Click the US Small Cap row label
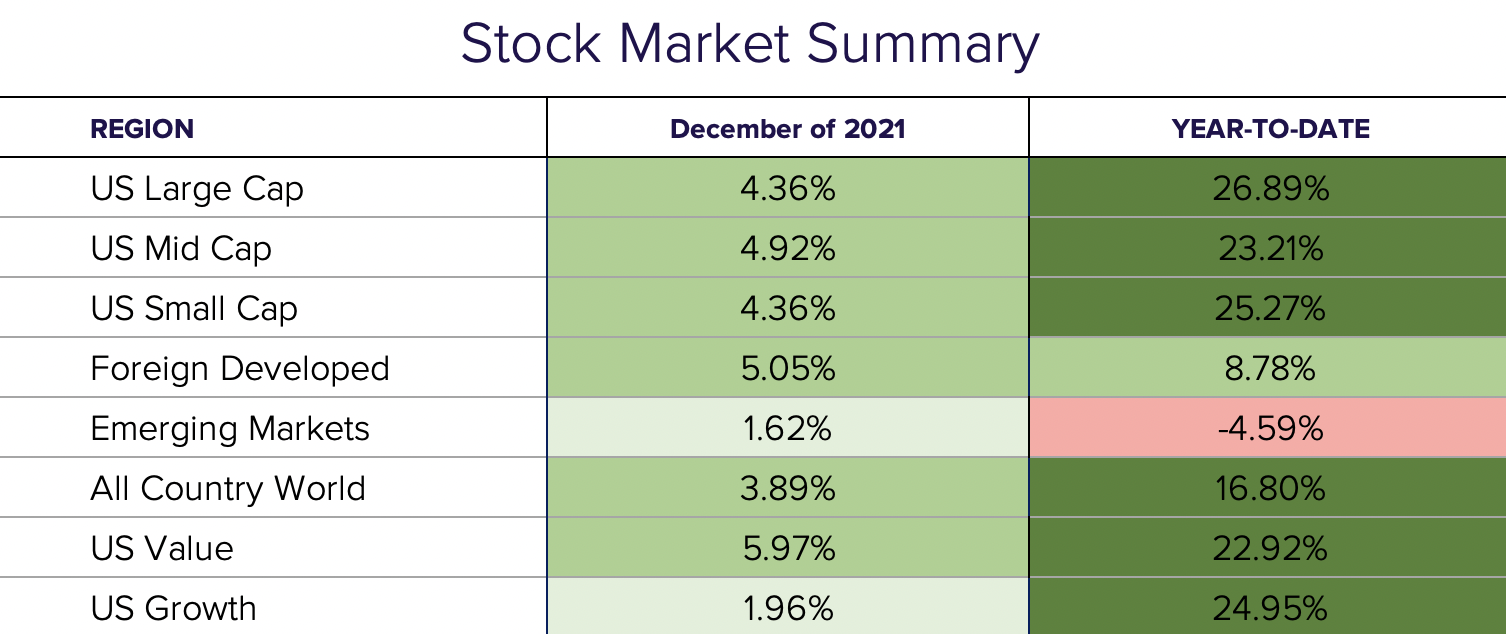 point(194,309)
